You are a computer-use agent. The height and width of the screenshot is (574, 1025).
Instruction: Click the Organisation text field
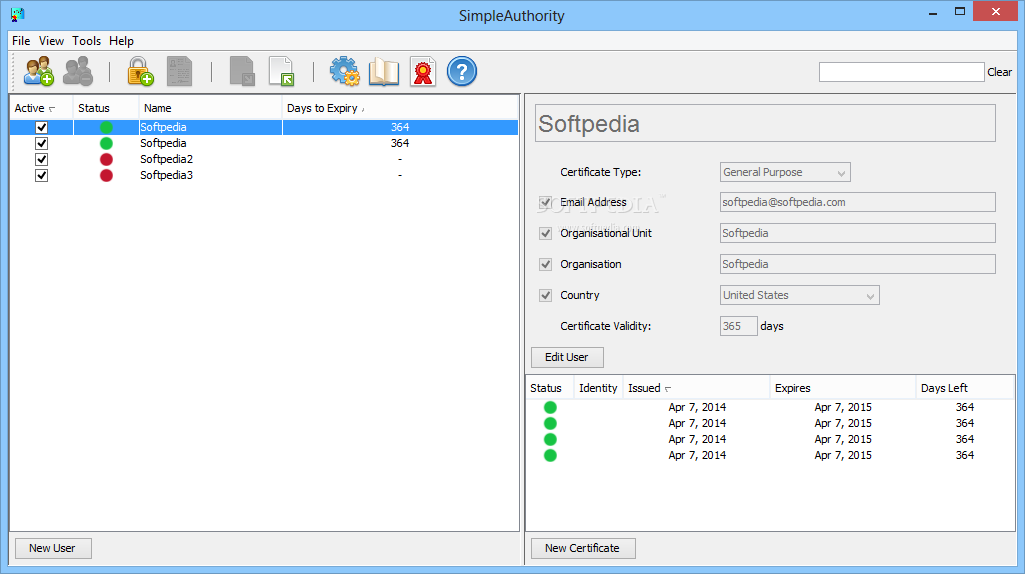coord(858,264)
